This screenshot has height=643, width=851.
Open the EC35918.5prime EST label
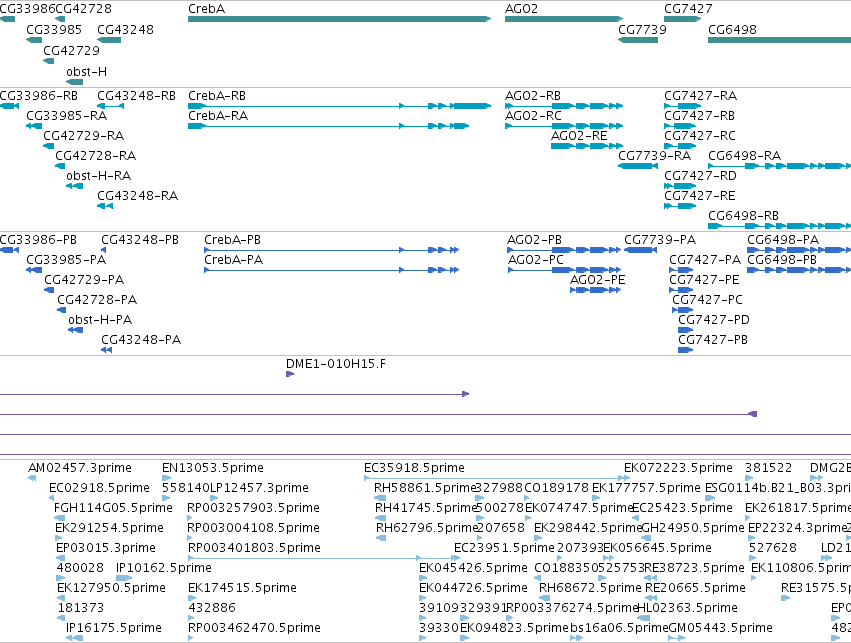click(x=415, y=468)
